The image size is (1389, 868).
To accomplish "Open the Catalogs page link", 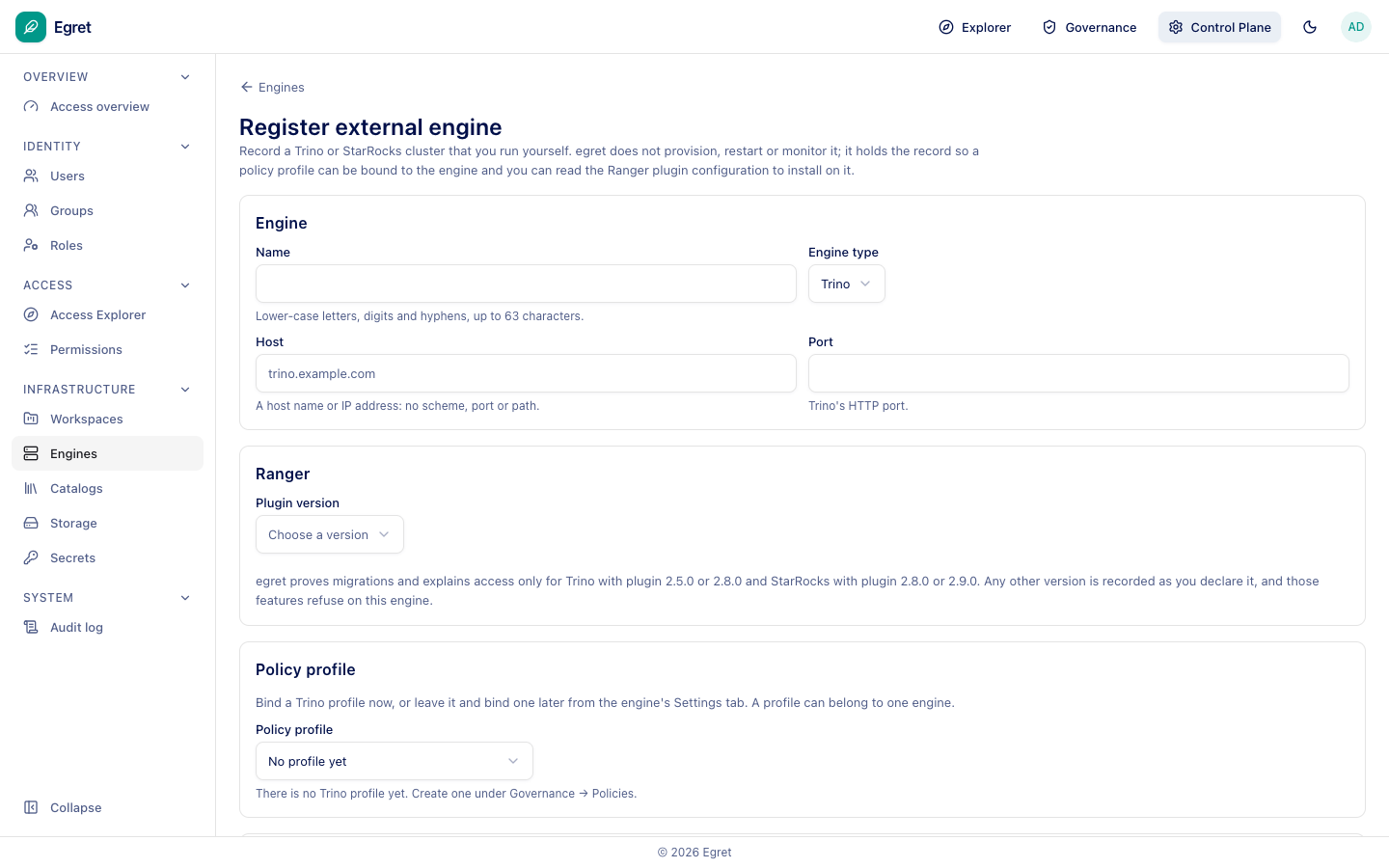I will click(x=108, y=489).
